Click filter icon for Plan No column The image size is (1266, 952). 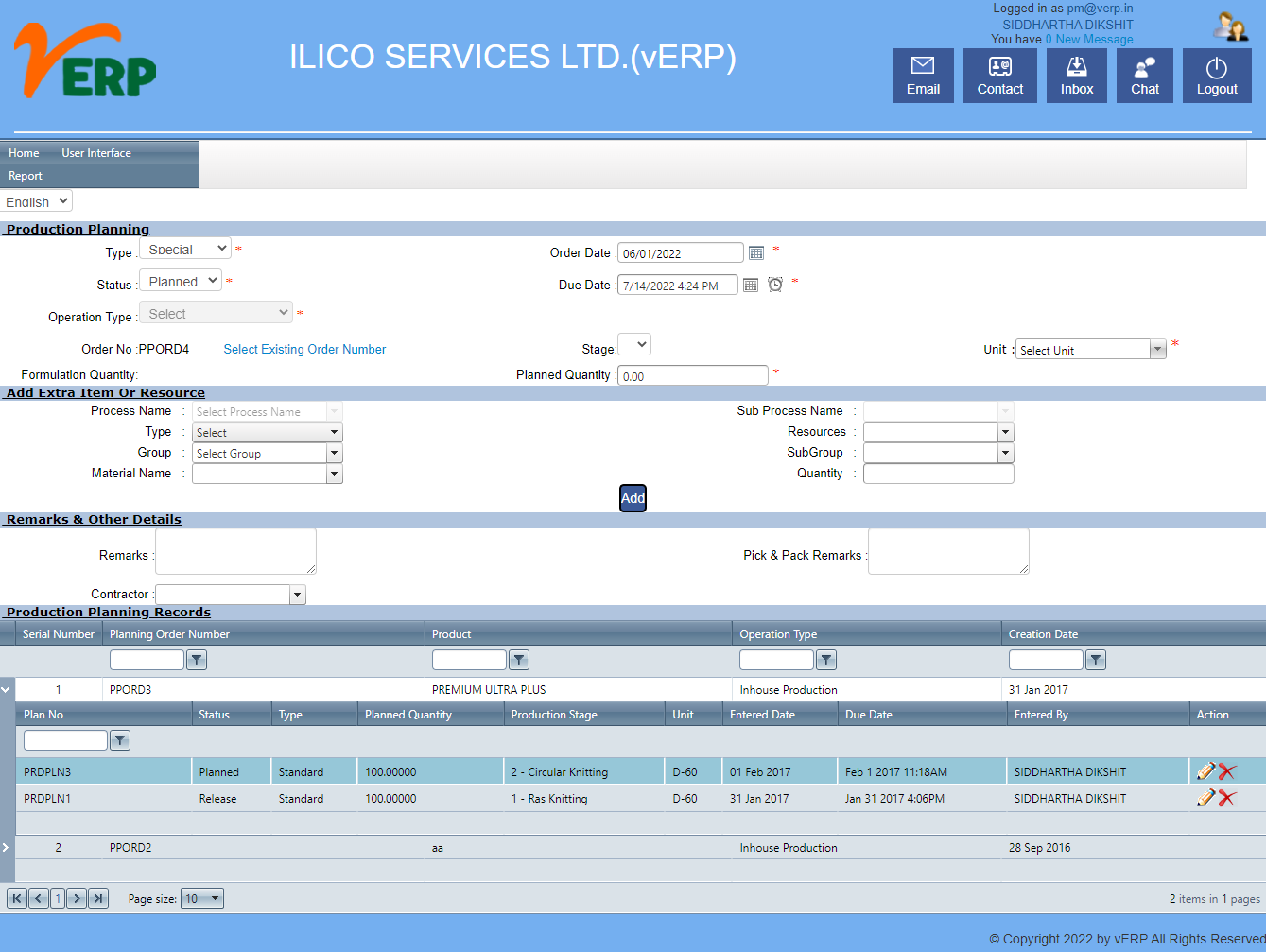click(120, 740)
